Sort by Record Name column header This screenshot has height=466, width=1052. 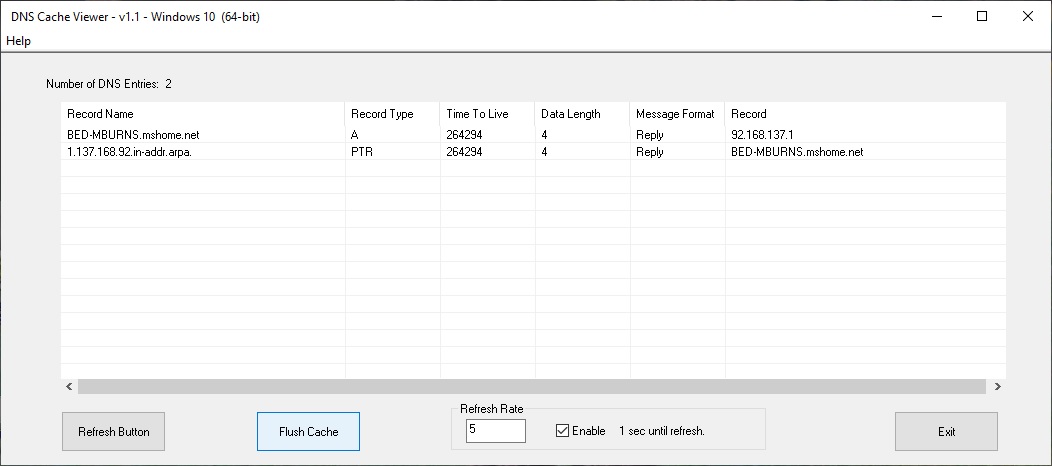coord(203,114)
